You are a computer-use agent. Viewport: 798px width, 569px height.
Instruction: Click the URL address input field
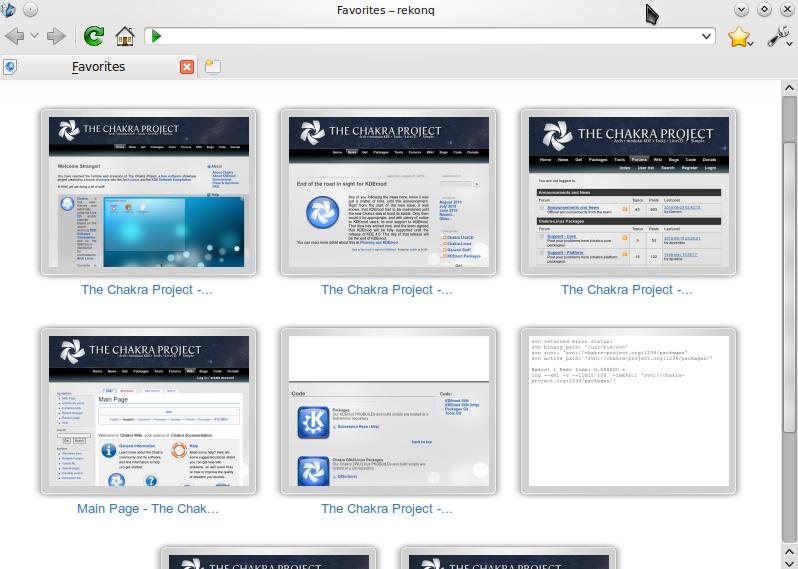[x=430, y=36]
